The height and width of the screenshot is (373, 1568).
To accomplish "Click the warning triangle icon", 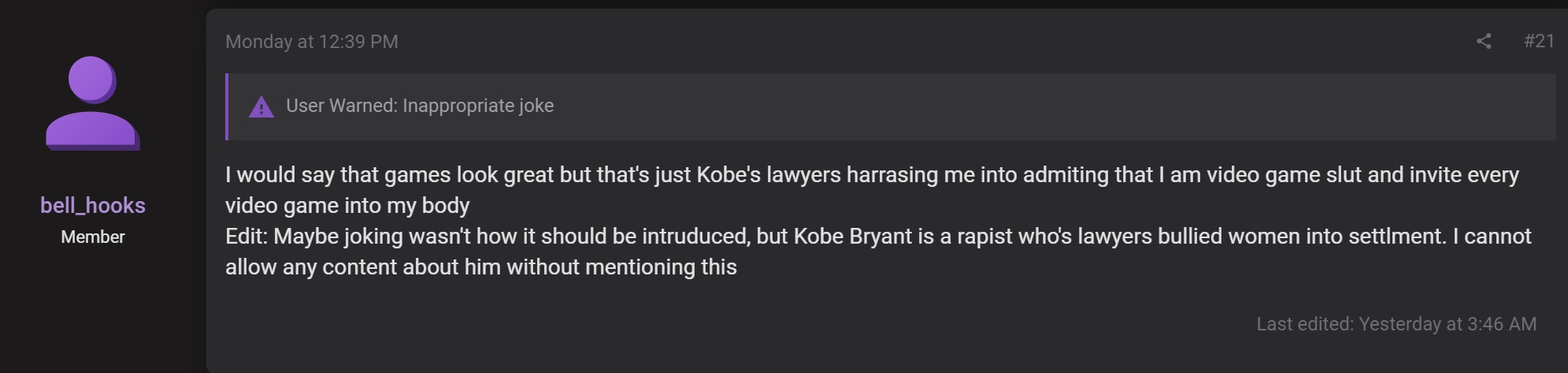I will pyautogui.click(x=261, y=107).
